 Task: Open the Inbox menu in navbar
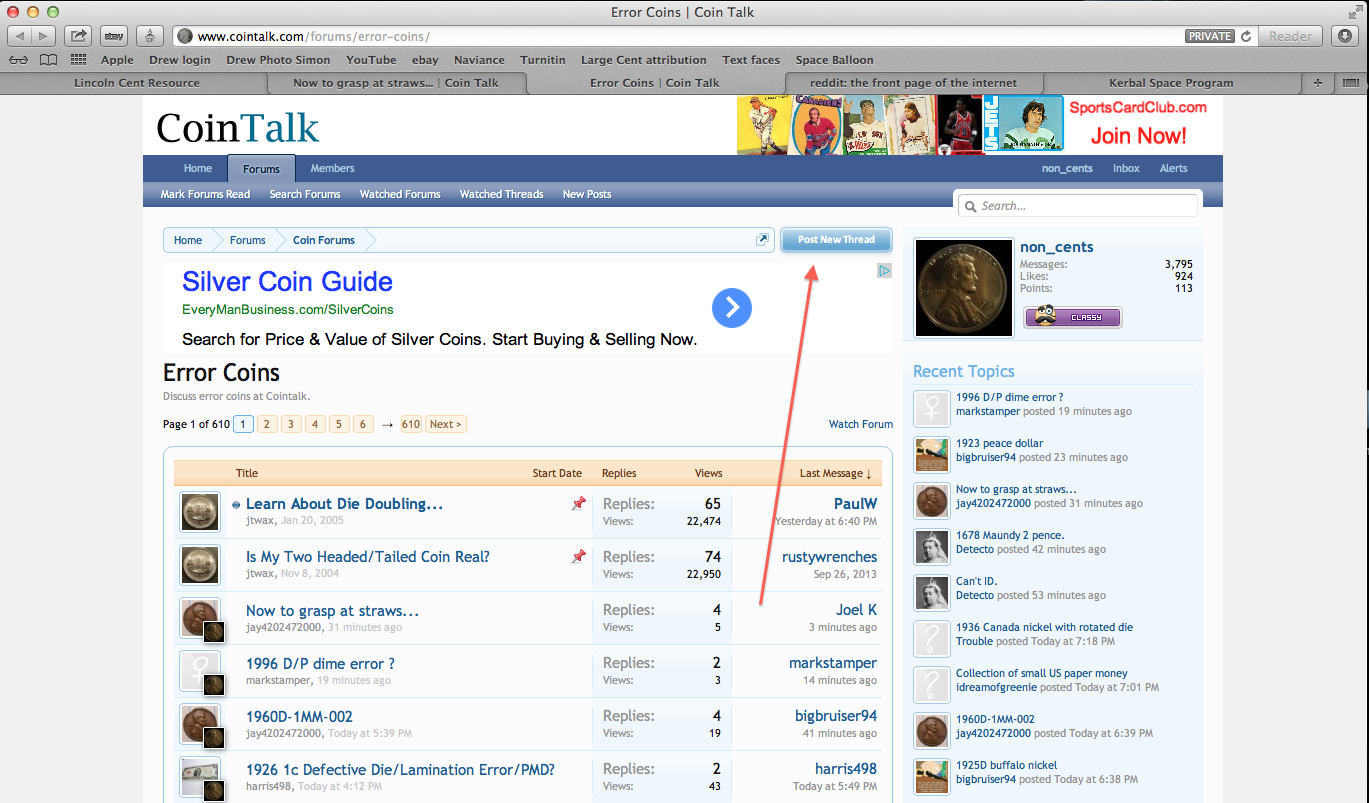pos(1126,168)
